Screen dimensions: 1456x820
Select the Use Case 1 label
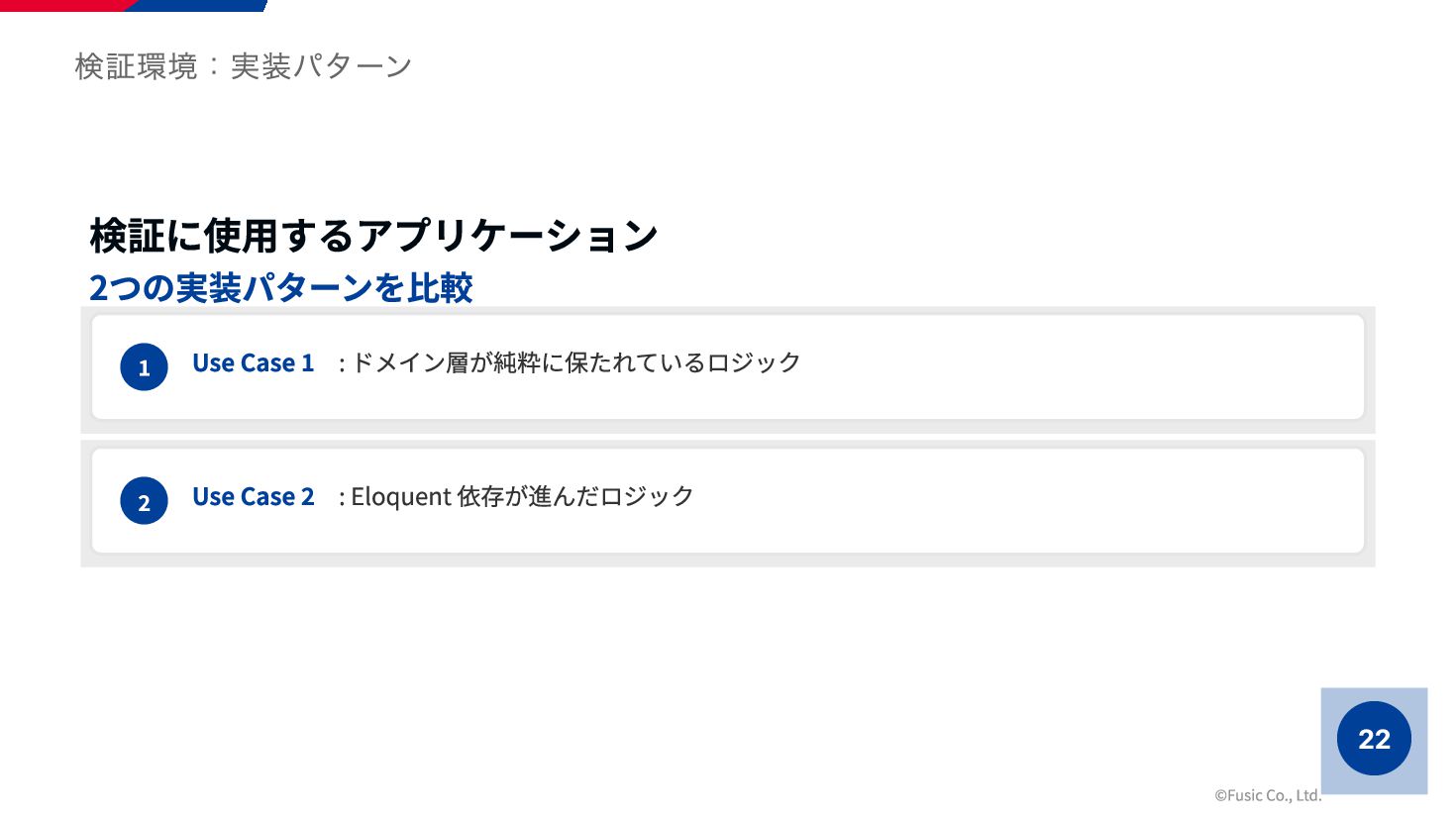pyautogui.click(x=253, y=363)
